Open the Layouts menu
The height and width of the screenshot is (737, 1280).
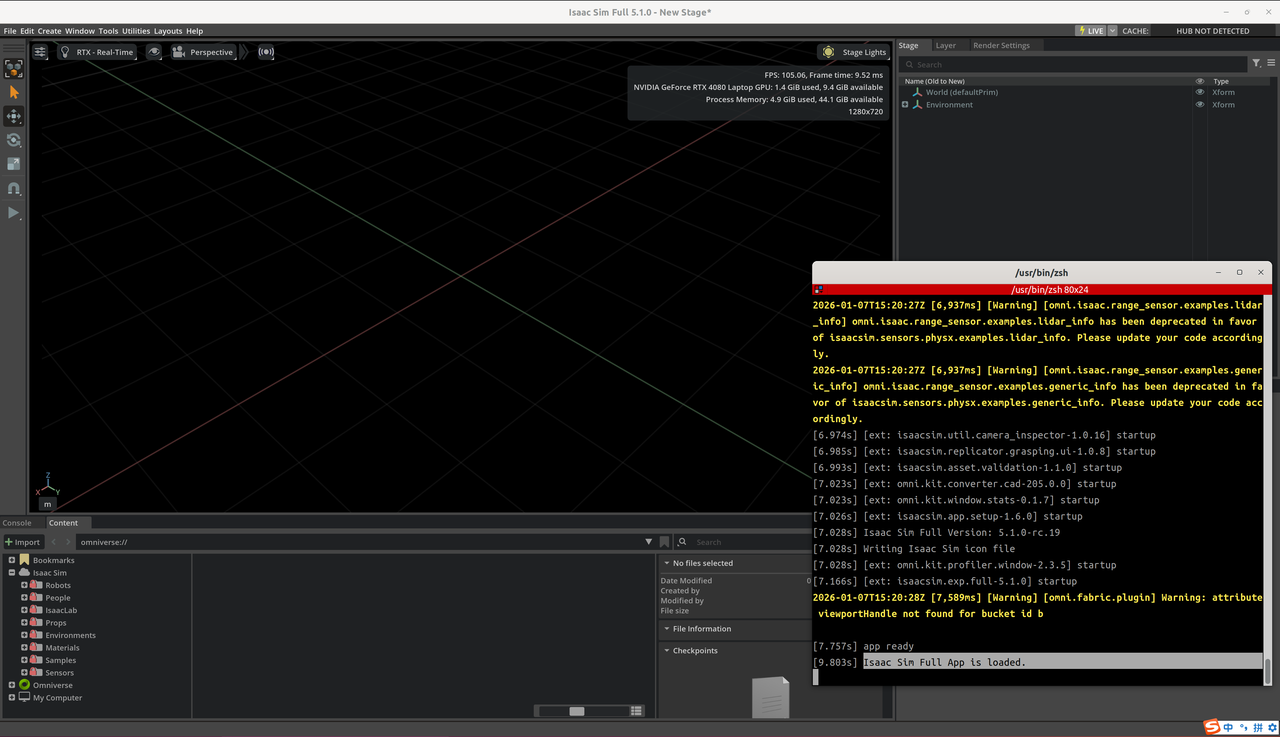point(168,31)
